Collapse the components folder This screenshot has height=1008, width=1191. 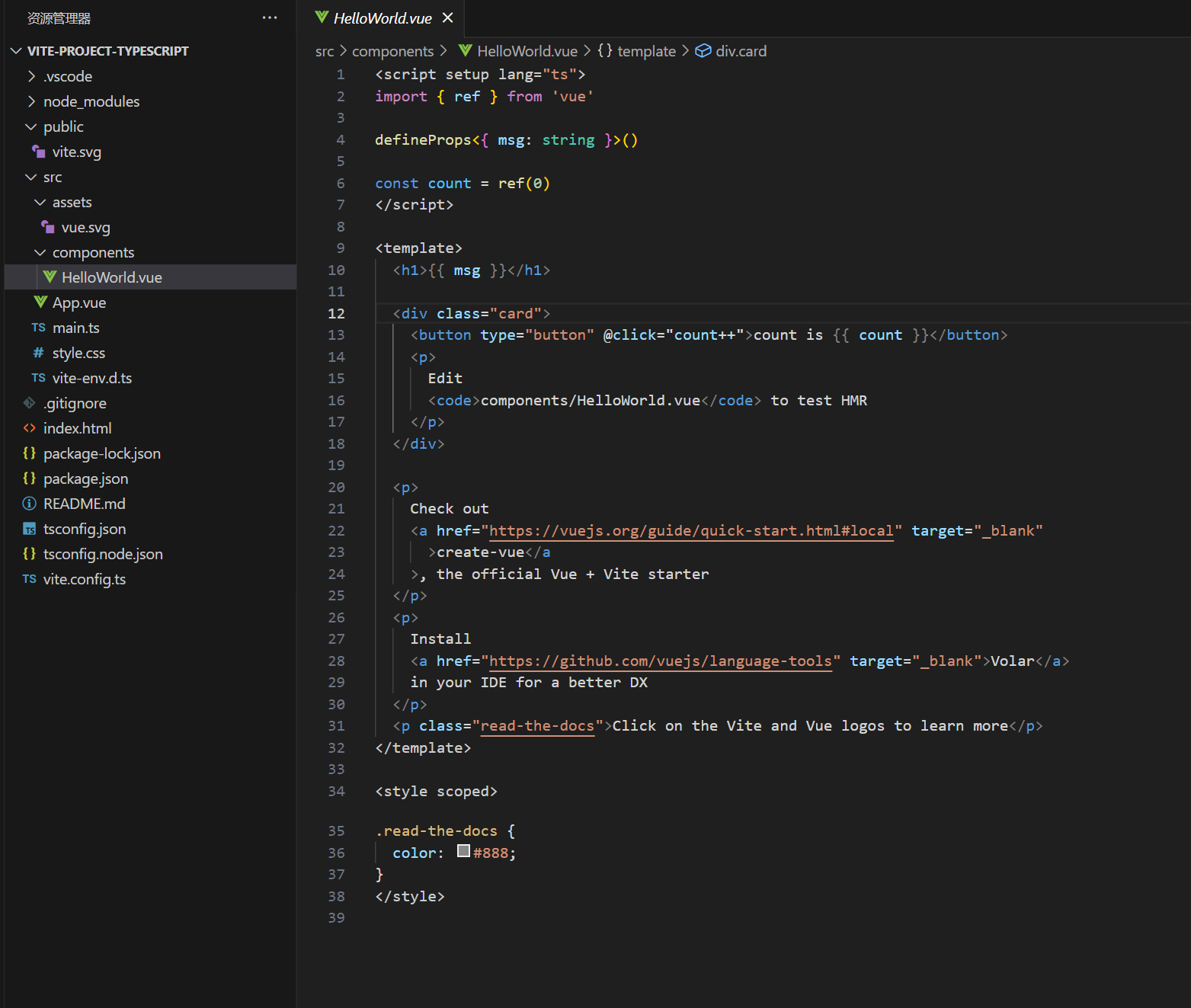40,252
